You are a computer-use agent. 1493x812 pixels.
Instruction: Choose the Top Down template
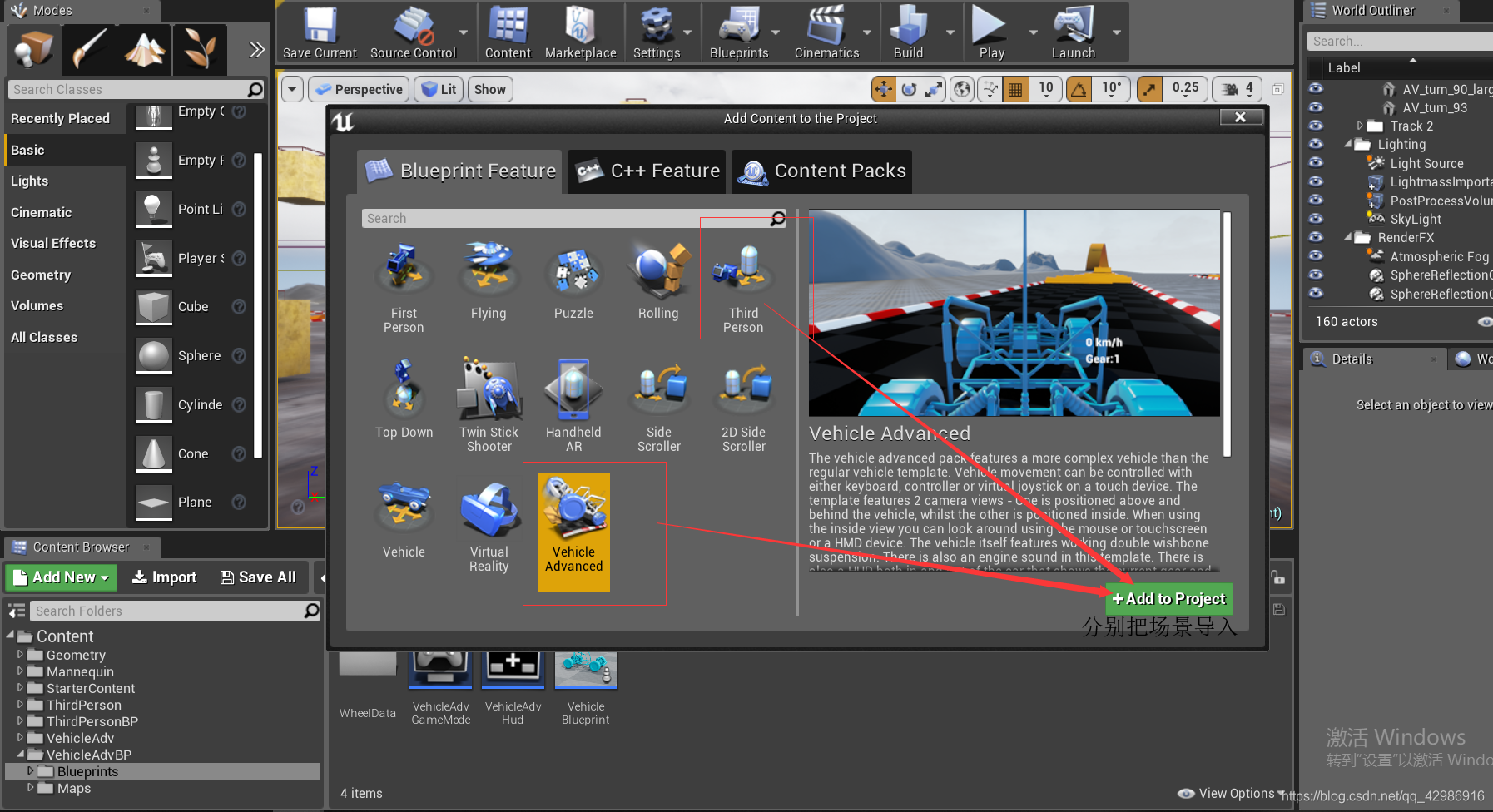coord(404,399)
